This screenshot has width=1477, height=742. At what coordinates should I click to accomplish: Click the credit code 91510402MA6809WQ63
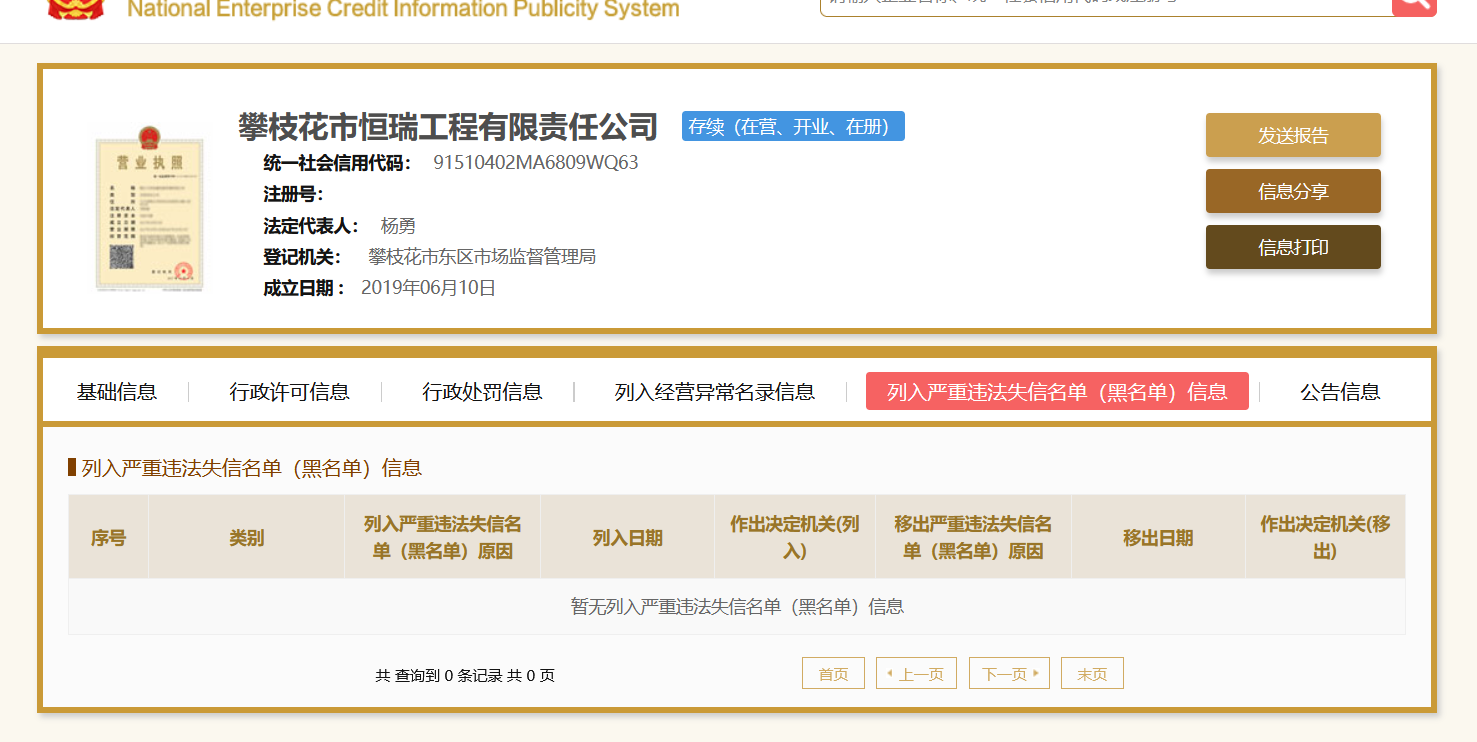(x=536, y=163)
